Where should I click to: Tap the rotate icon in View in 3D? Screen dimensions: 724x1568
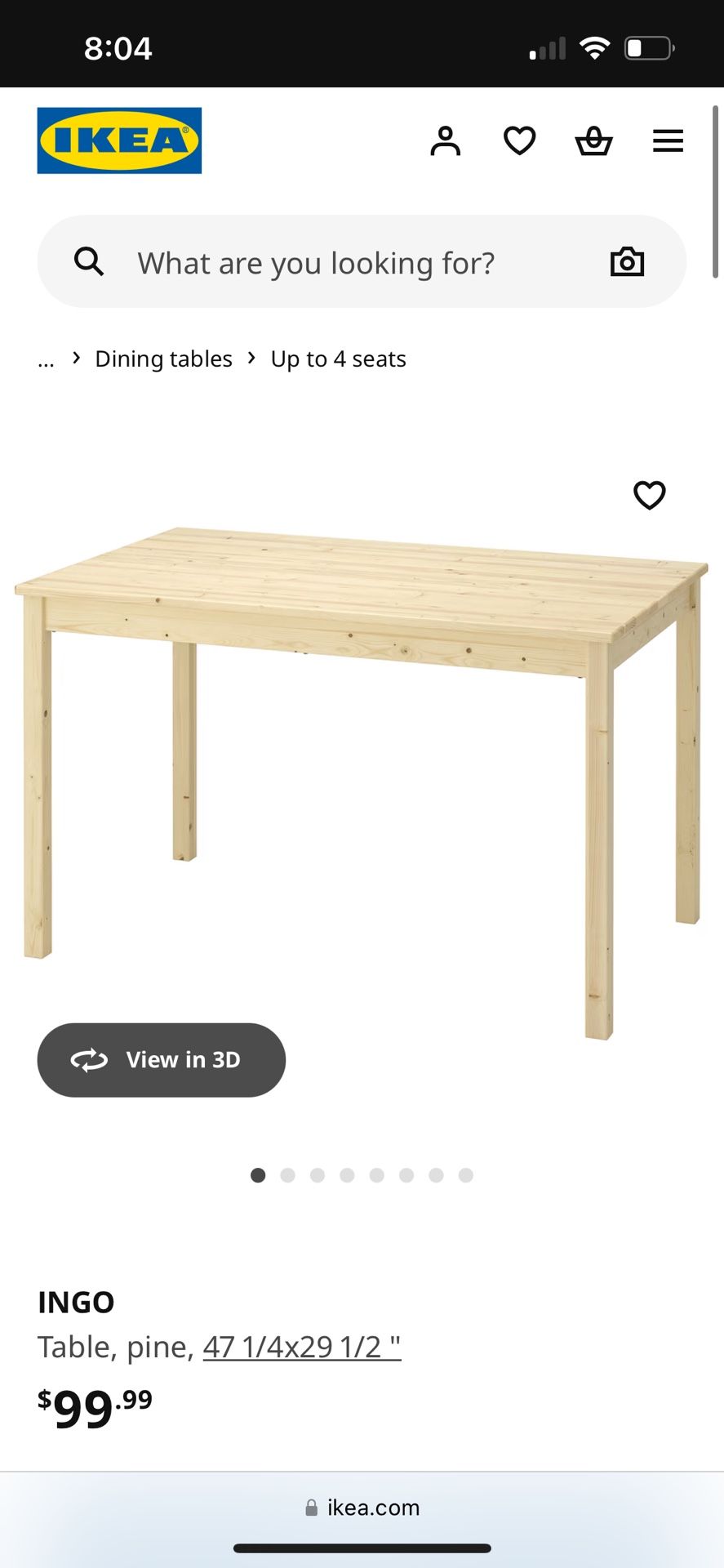(89, 1060)
